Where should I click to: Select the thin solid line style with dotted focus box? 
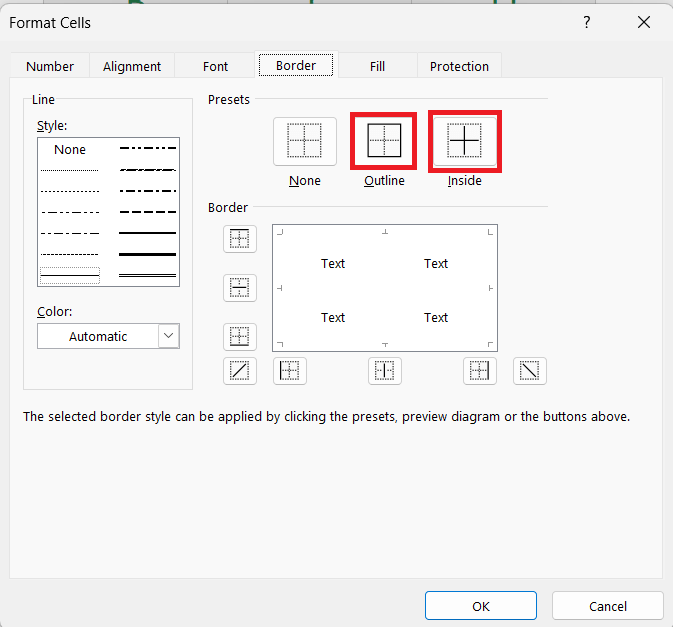tap(70, 276)
